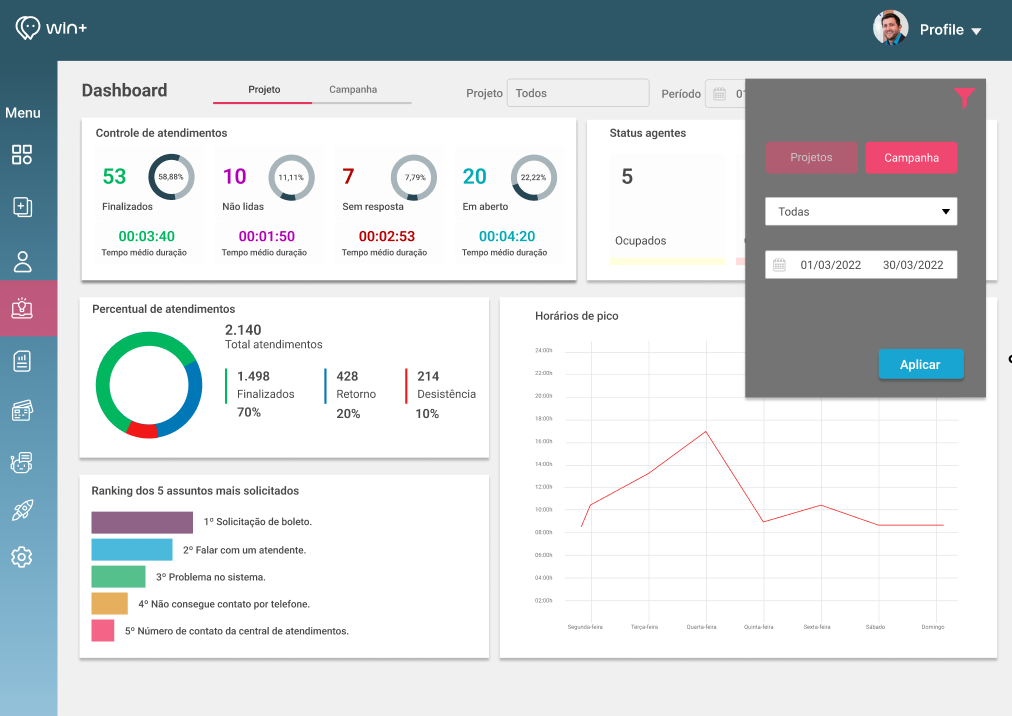Viewport: 1012px width, 716px height.
Task: Open the dashboard grid icon in sidebar
Action: click(x=22, y=154)
